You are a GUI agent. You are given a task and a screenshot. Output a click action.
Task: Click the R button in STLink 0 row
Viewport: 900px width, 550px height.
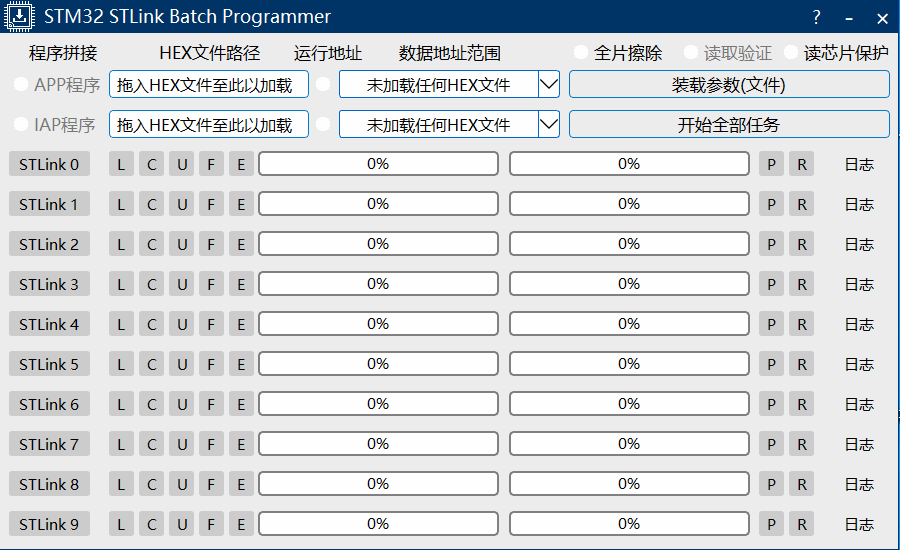click(801, 164)
